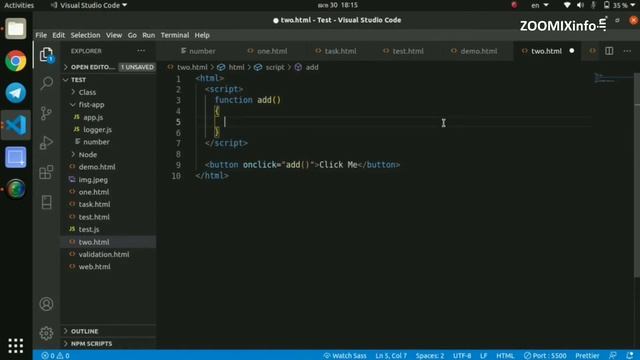Open the Manage gear in activity bar
Screen dimensions: 640x360
point(47,333)
